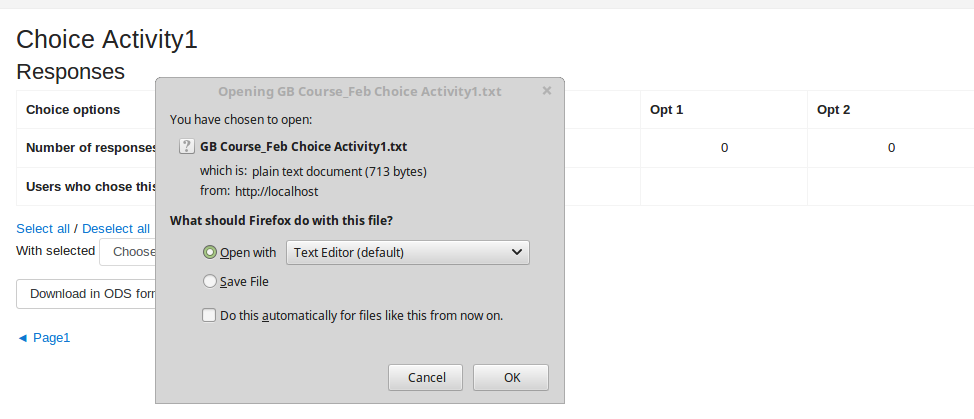
Task: Open the With selected Choose dropdown
Action: (128, 252)
